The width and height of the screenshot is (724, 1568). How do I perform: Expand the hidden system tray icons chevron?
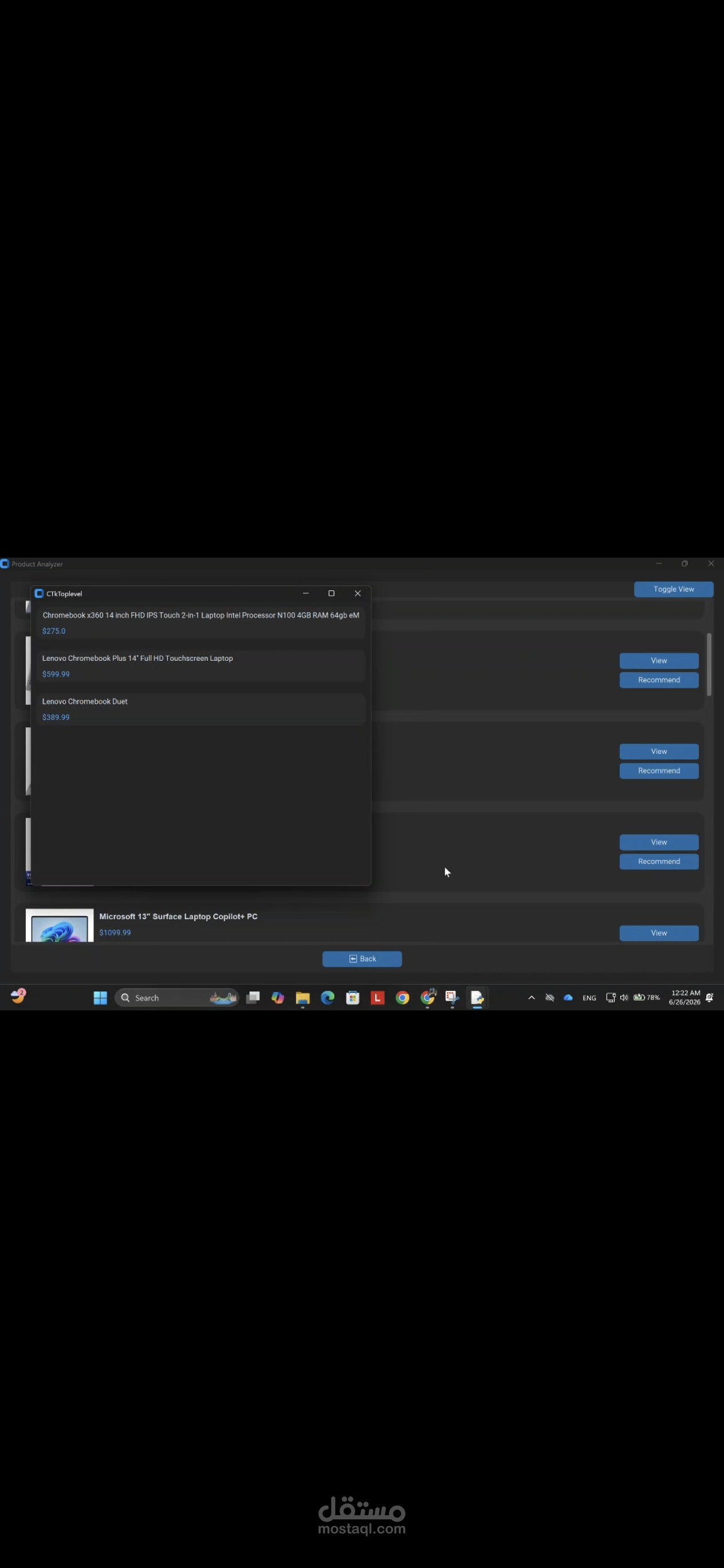(532, 998)
